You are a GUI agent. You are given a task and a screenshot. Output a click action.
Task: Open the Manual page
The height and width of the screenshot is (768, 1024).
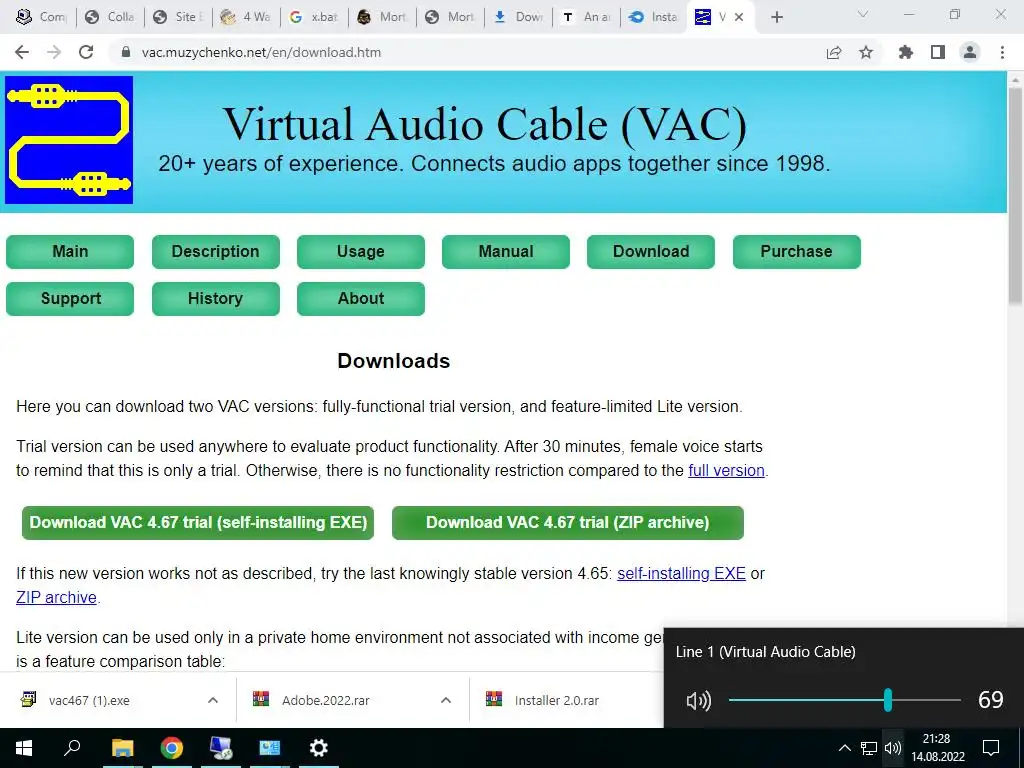pyautogui.click(x=505, y=251)
